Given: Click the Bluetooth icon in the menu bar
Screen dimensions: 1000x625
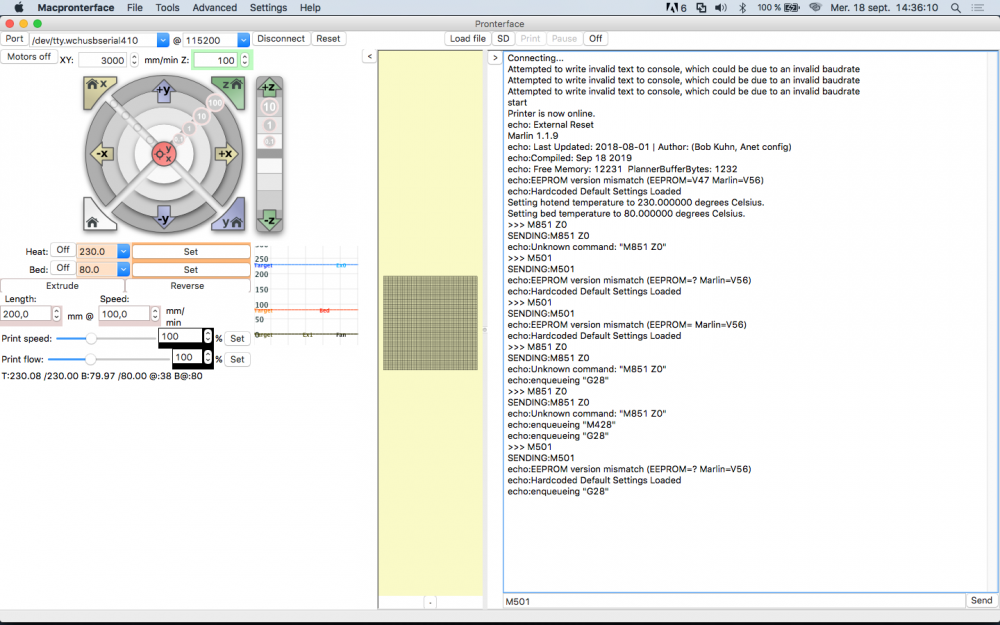Looking at the screenshot, I should [x=742, y=8].
